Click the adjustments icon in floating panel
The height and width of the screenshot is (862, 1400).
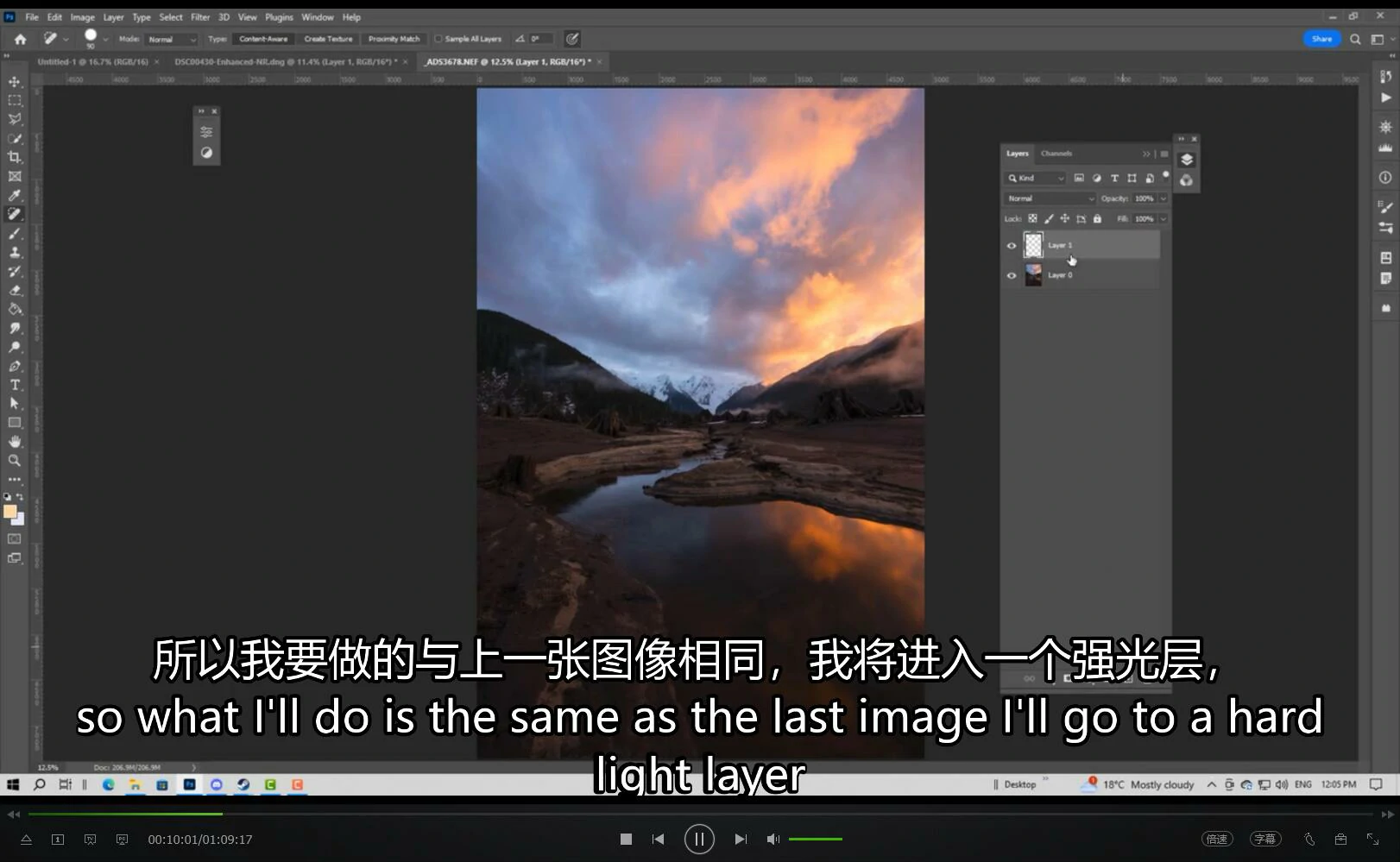click(206, 132)
